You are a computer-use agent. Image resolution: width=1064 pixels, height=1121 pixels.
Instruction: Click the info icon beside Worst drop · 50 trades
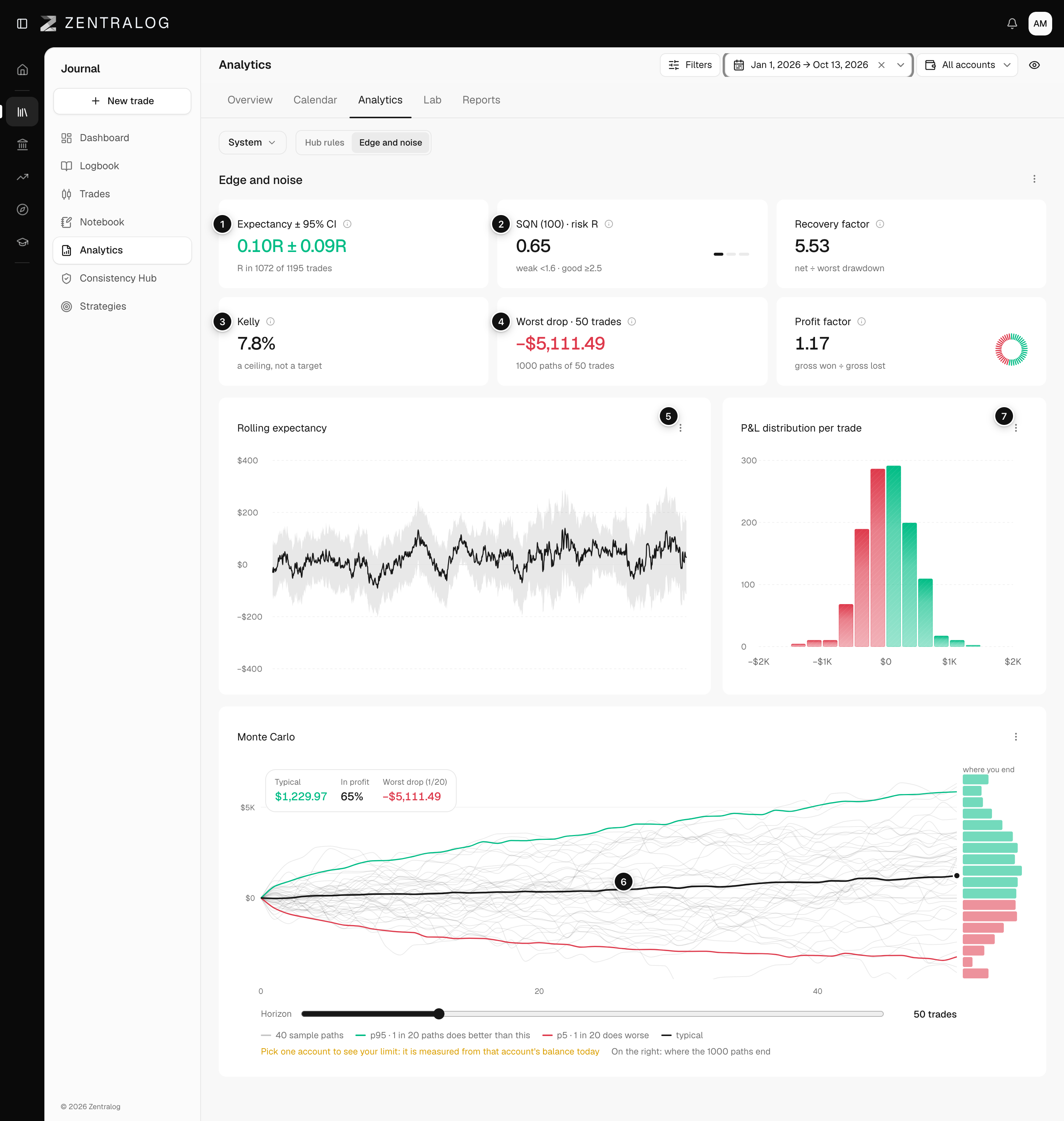point(632,322)
